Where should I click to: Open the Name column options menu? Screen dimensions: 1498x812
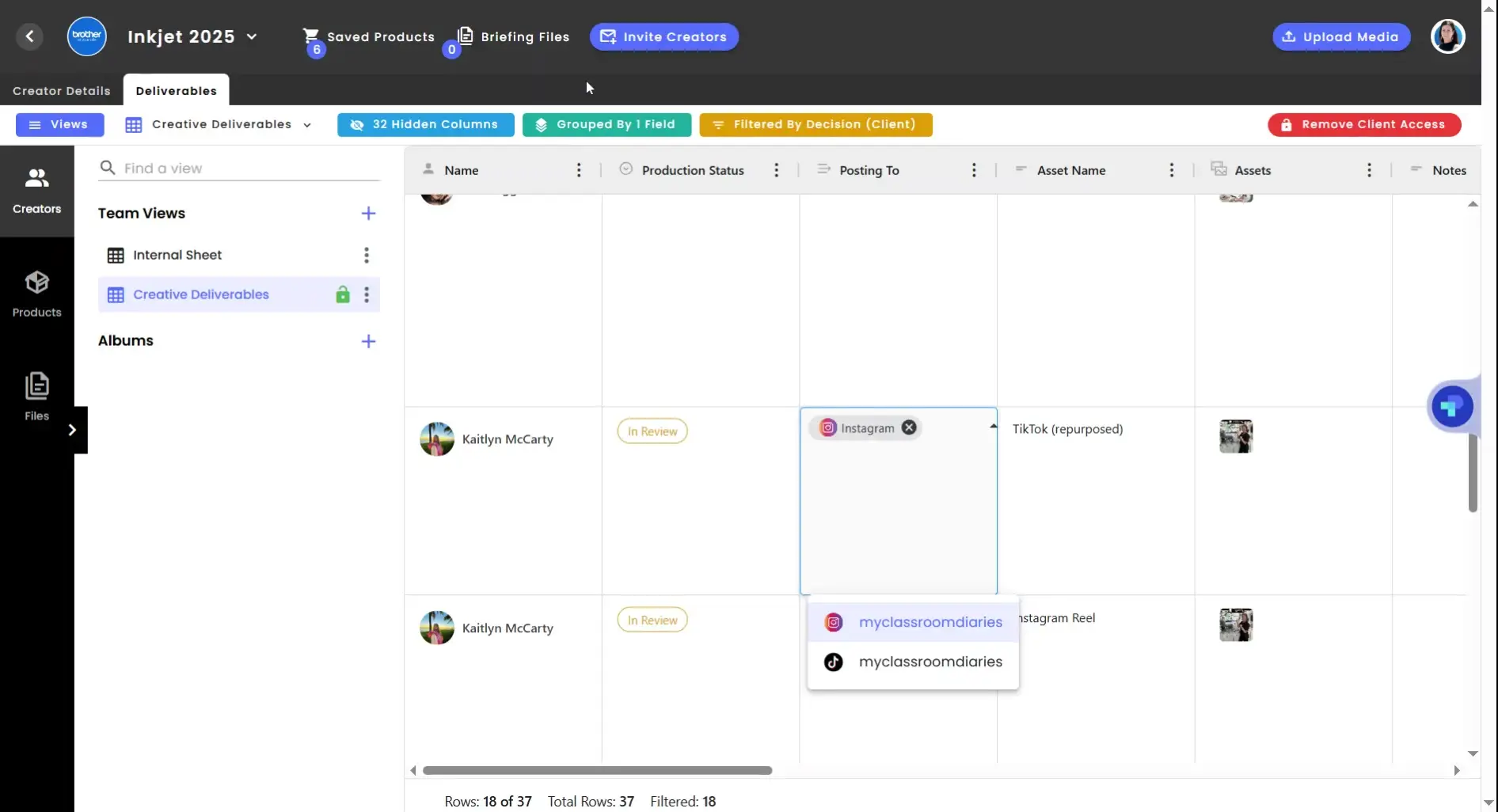(579, 169)
